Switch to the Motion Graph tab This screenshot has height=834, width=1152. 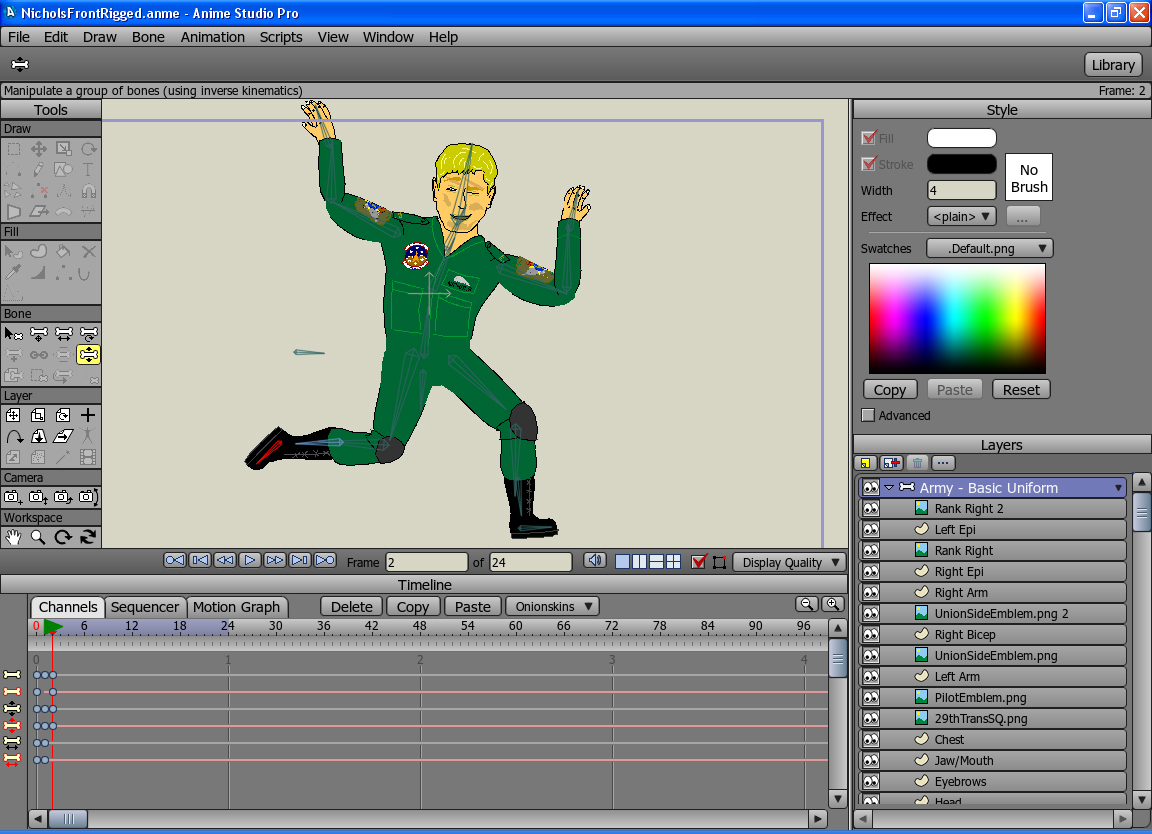click(x=237, y=607)
